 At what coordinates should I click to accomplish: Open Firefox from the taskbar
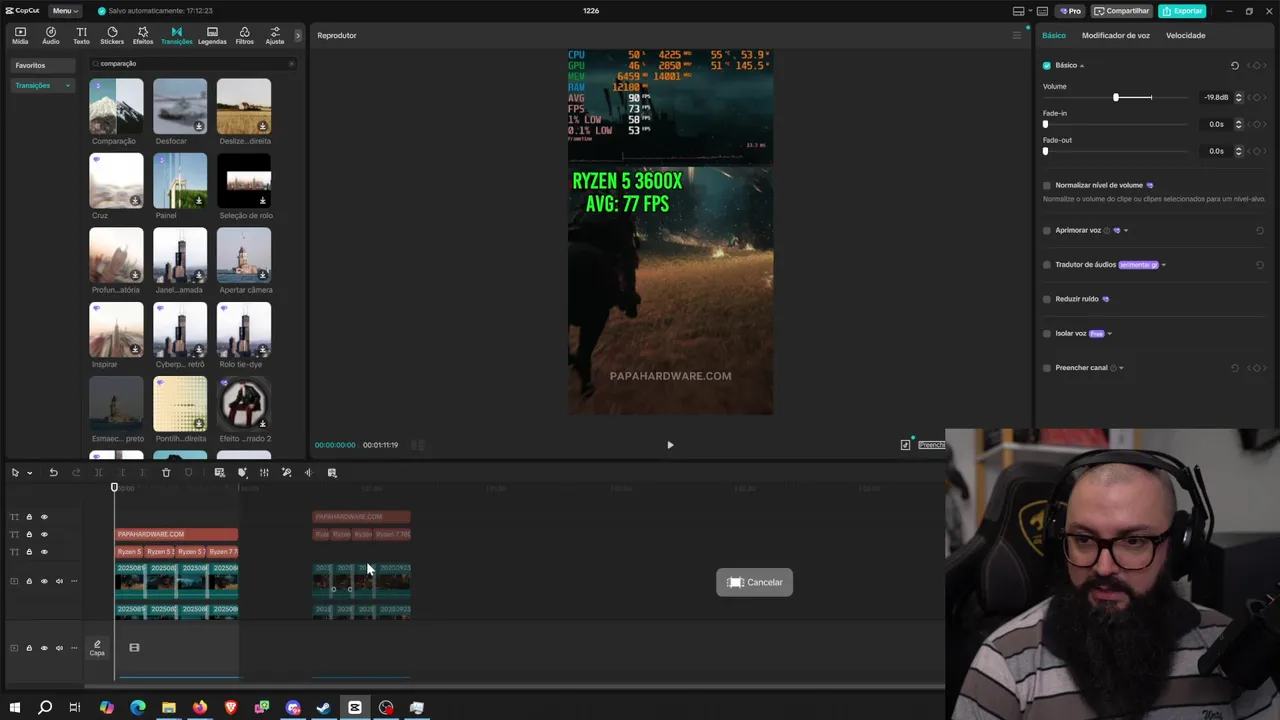point(200,708)
